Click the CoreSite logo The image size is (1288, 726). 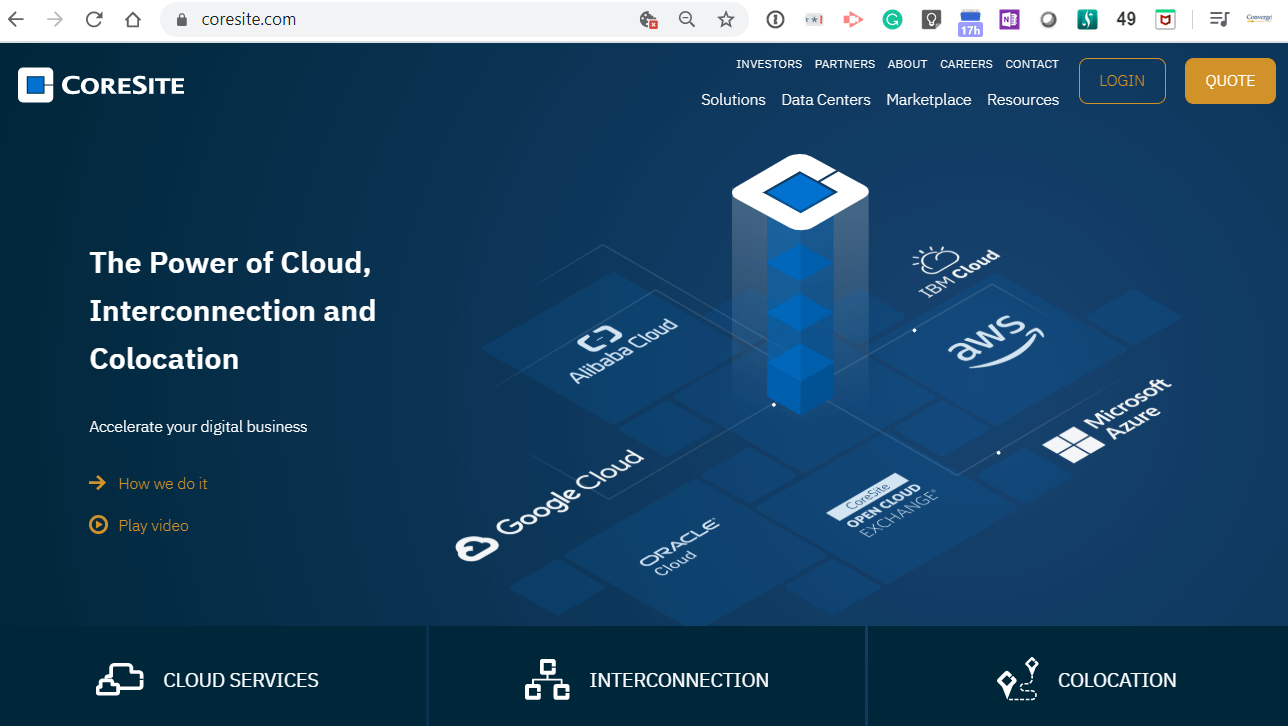100,84
